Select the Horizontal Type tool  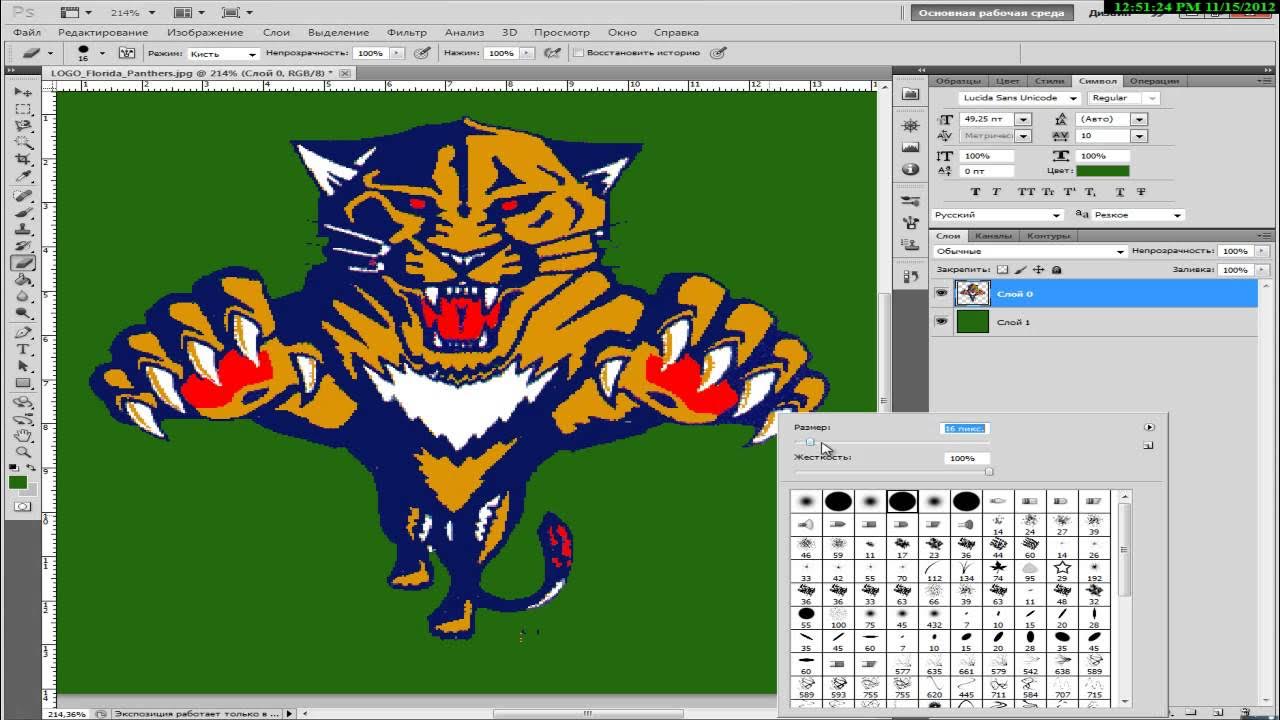[23, 350]
